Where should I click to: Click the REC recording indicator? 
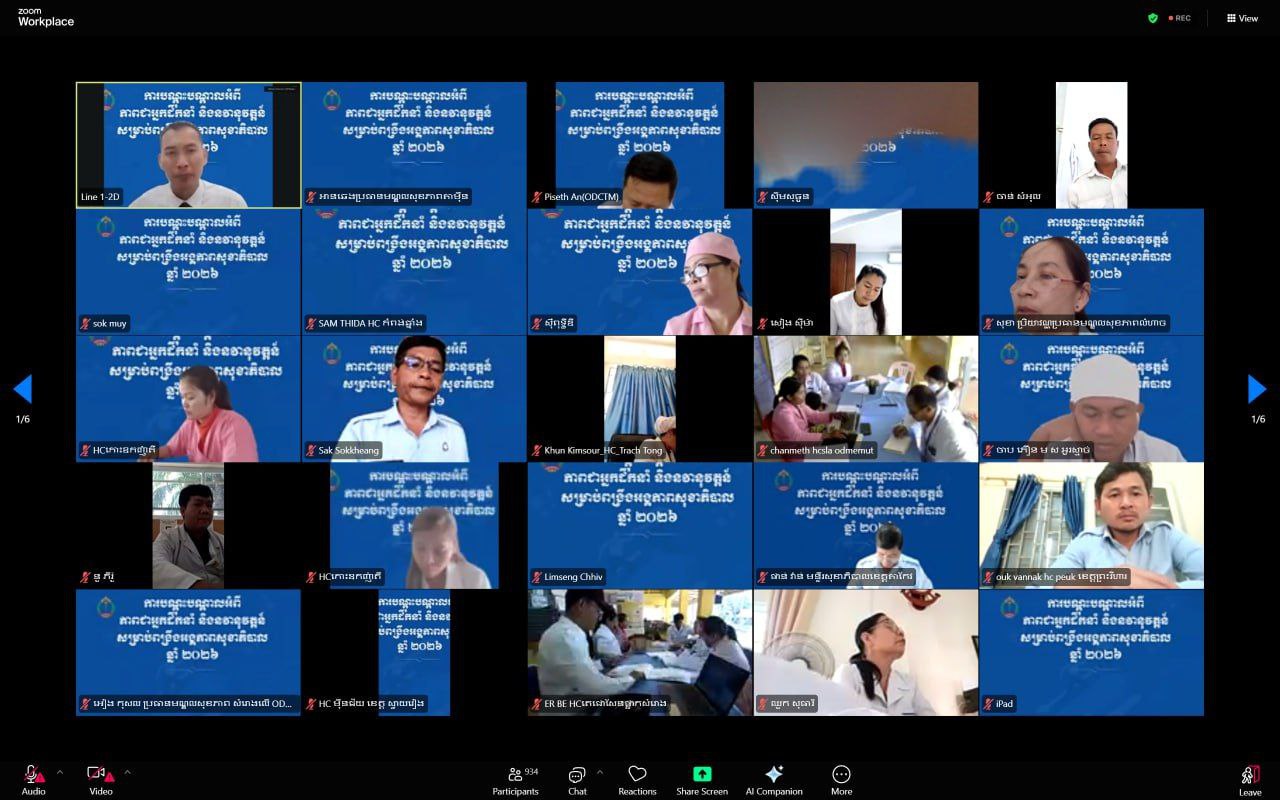tap(1180, 18)
